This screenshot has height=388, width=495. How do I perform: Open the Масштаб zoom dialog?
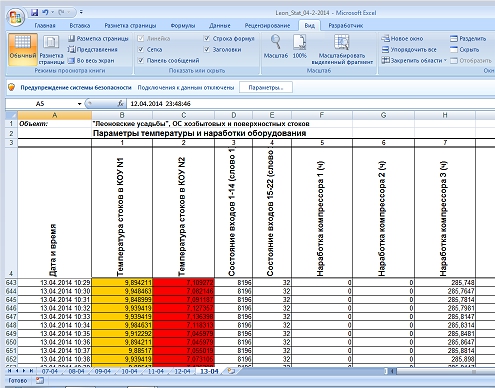tap(276, 47)
